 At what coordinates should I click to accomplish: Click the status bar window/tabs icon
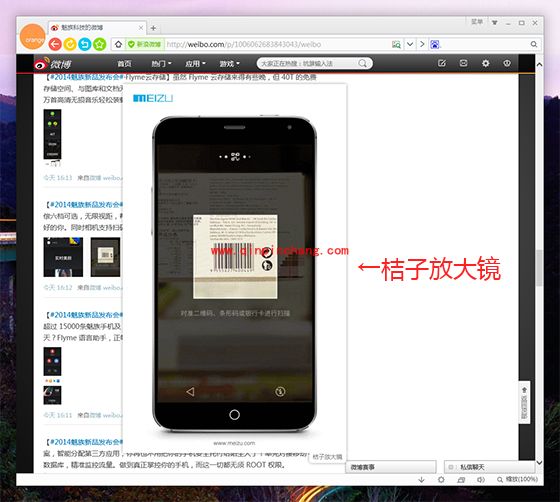461,480
